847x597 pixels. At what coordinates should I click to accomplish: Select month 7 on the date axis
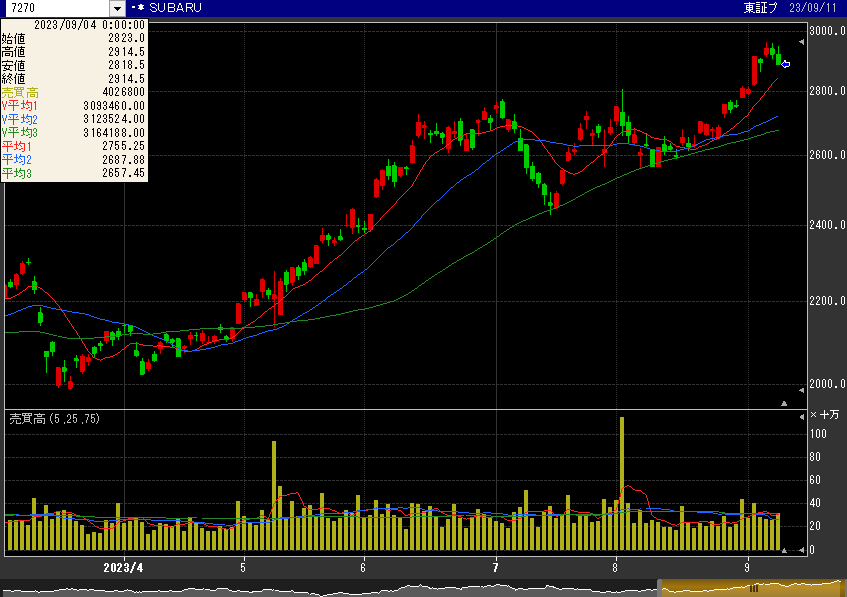point(495,566)
